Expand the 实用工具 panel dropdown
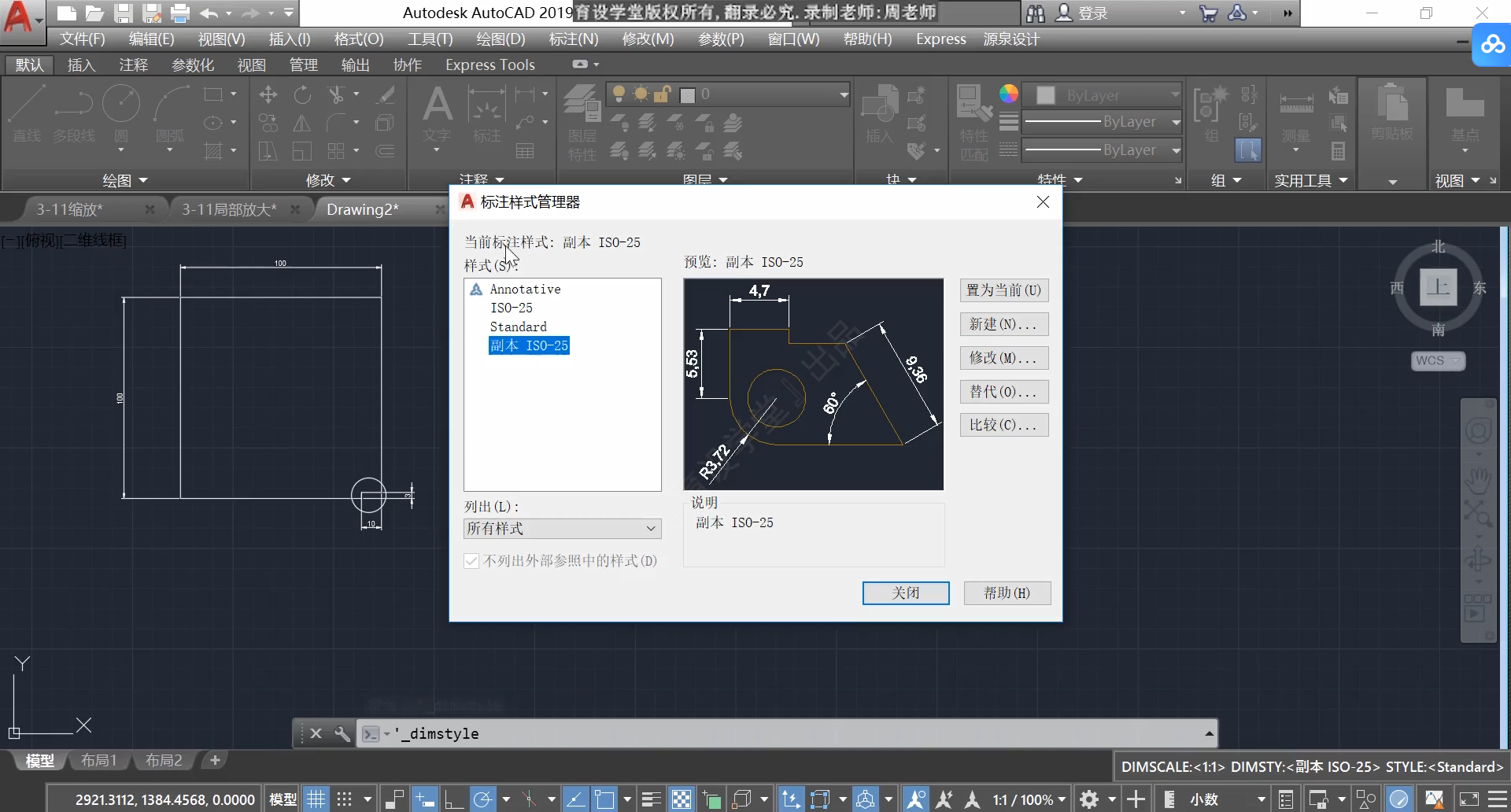This screenshot has height=812, width=1511. tap(1311, 180)
